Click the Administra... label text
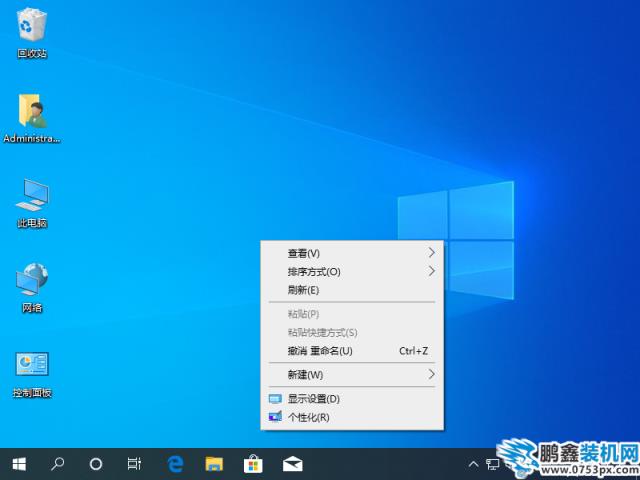Image resolution: width=640 pixels, height=480 pixels. pyautogui.click(x=32, y=139)
